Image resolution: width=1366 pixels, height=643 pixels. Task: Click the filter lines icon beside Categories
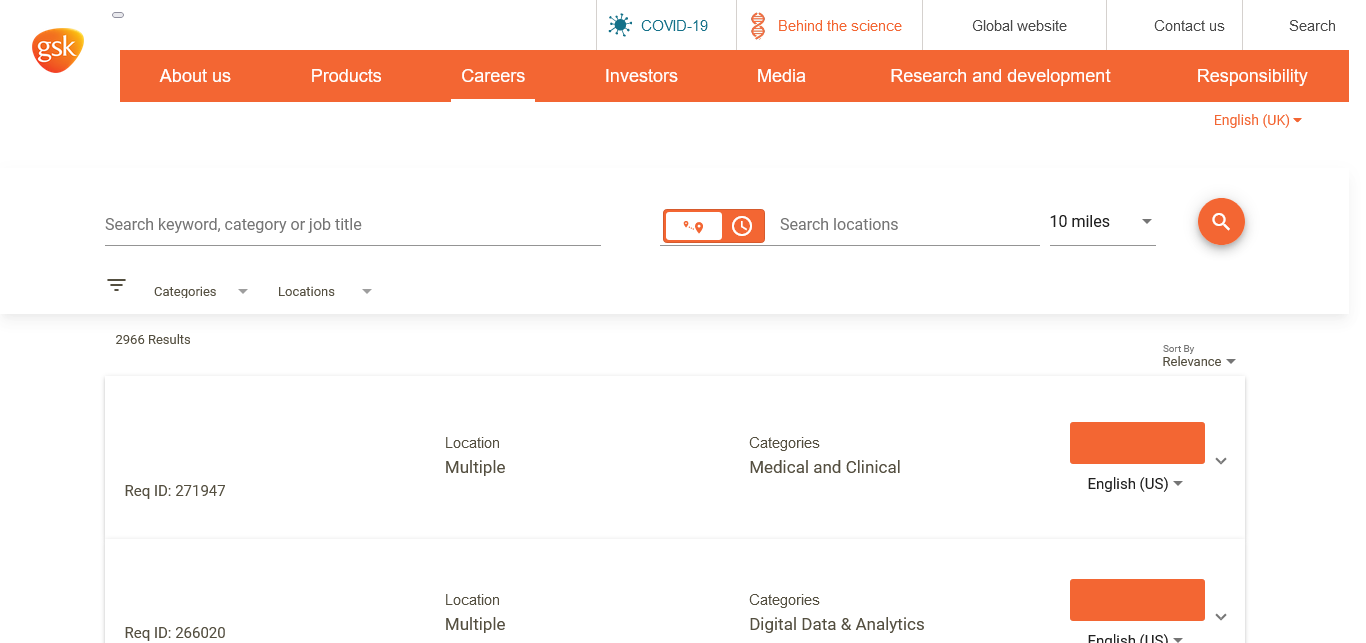pyautogui.click(x=117, y=286)
